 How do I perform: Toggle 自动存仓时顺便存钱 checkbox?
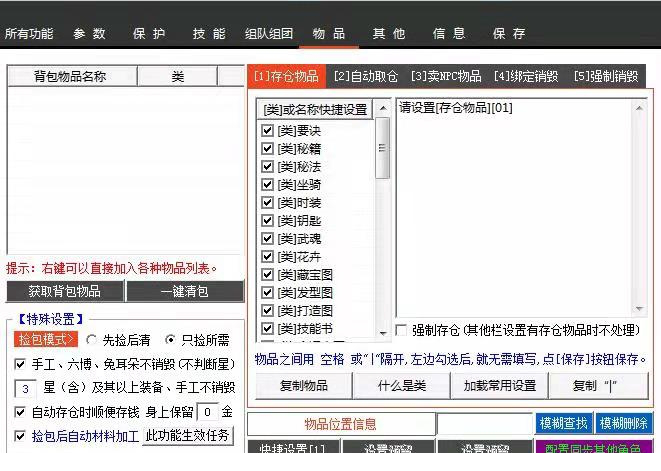tap(20, 412)
